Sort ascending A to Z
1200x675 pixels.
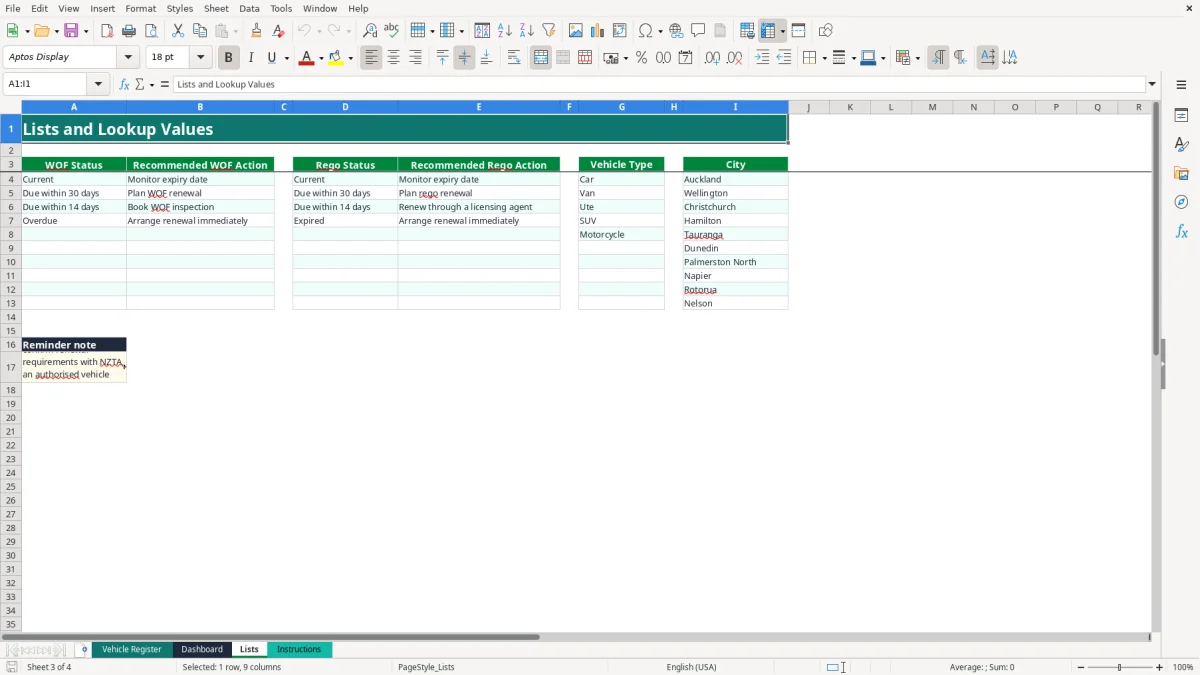point(504,31)
